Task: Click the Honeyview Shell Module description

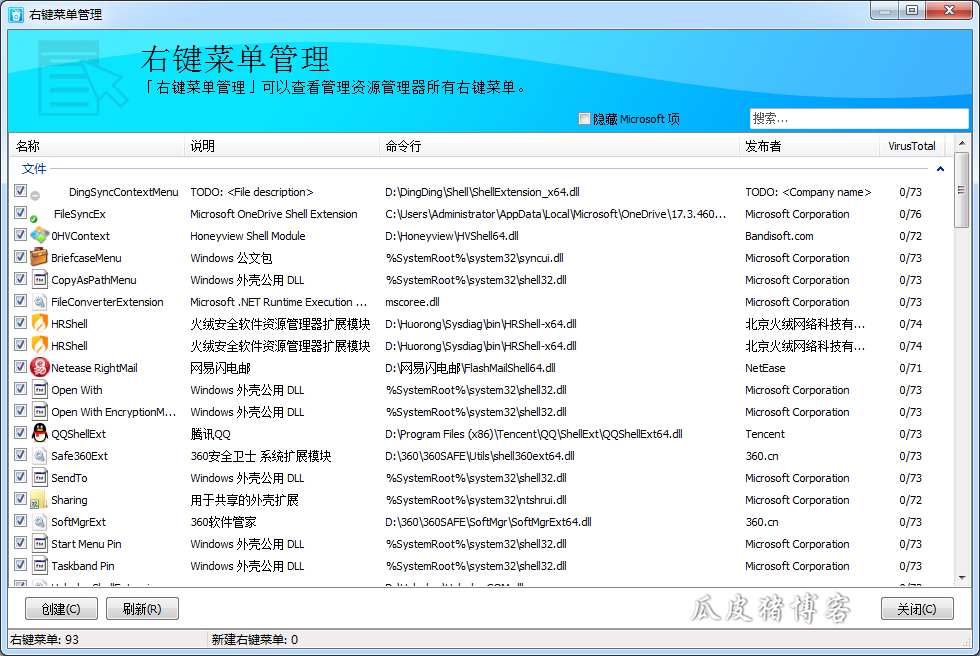Action: click(248, 236)
